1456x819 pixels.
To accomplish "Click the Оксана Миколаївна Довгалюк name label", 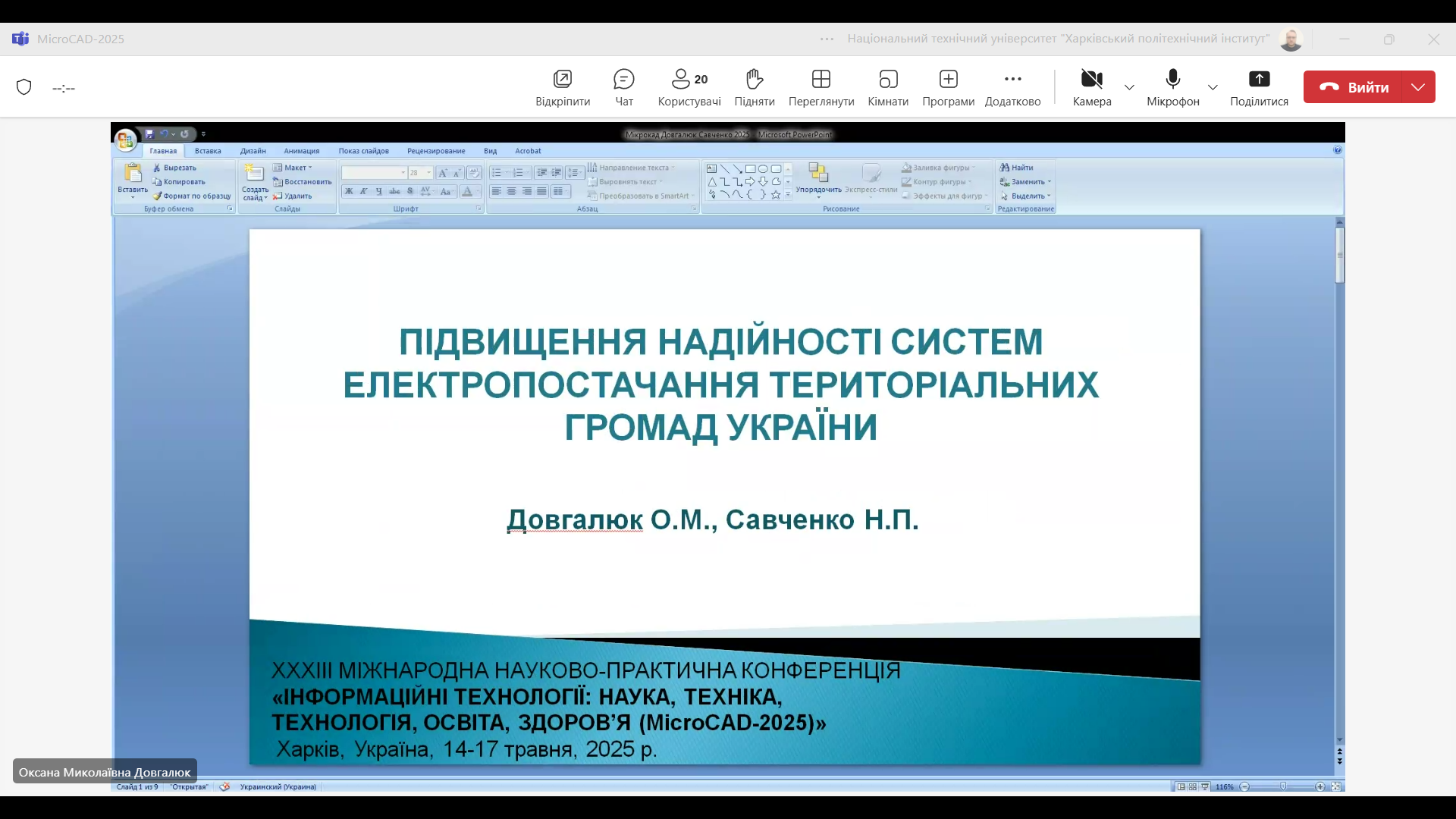I will (x=105, y=772).
